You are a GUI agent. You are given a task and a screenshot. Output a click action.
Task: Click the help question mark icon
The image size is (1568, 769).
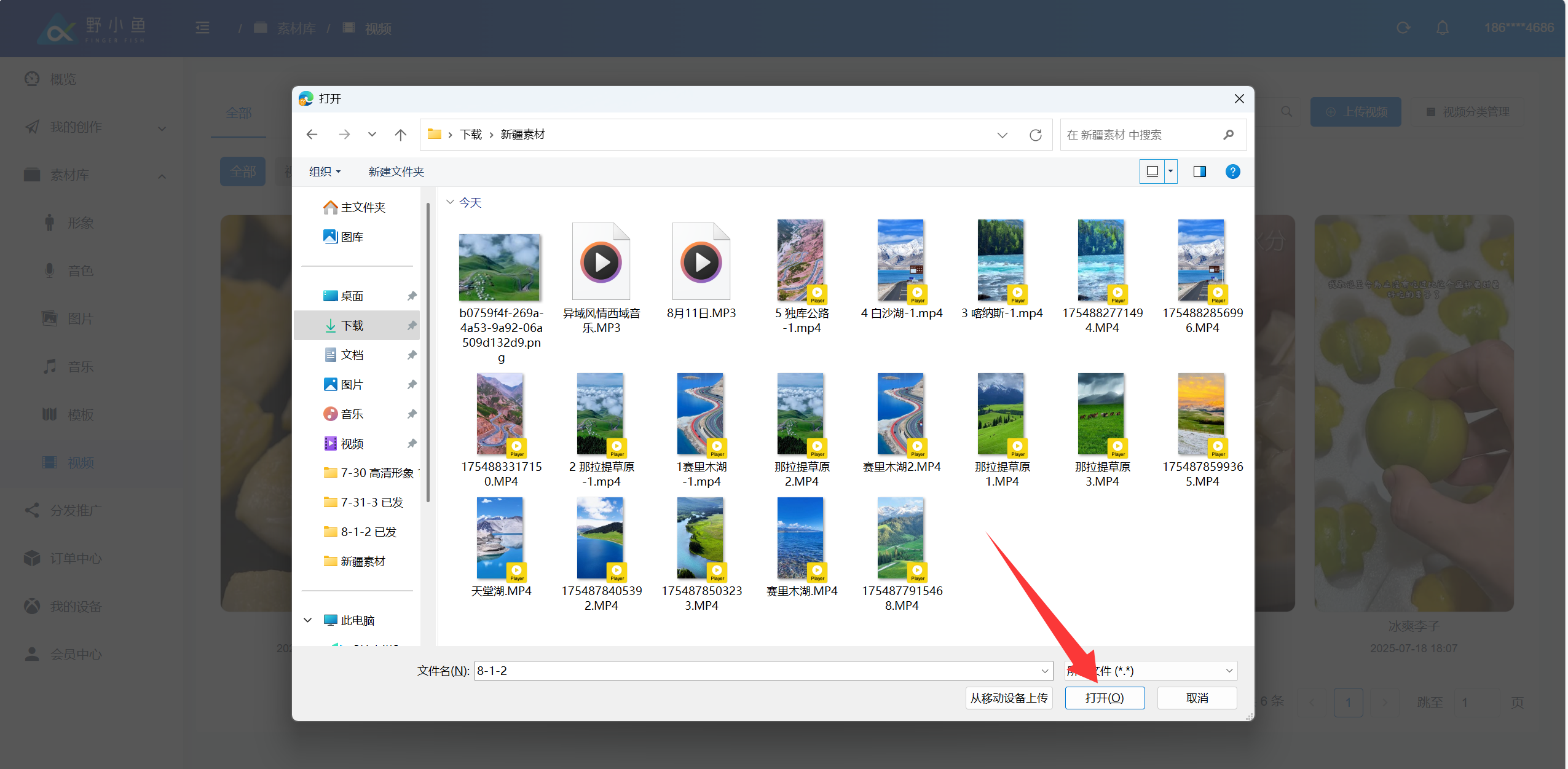point(1232,172)
